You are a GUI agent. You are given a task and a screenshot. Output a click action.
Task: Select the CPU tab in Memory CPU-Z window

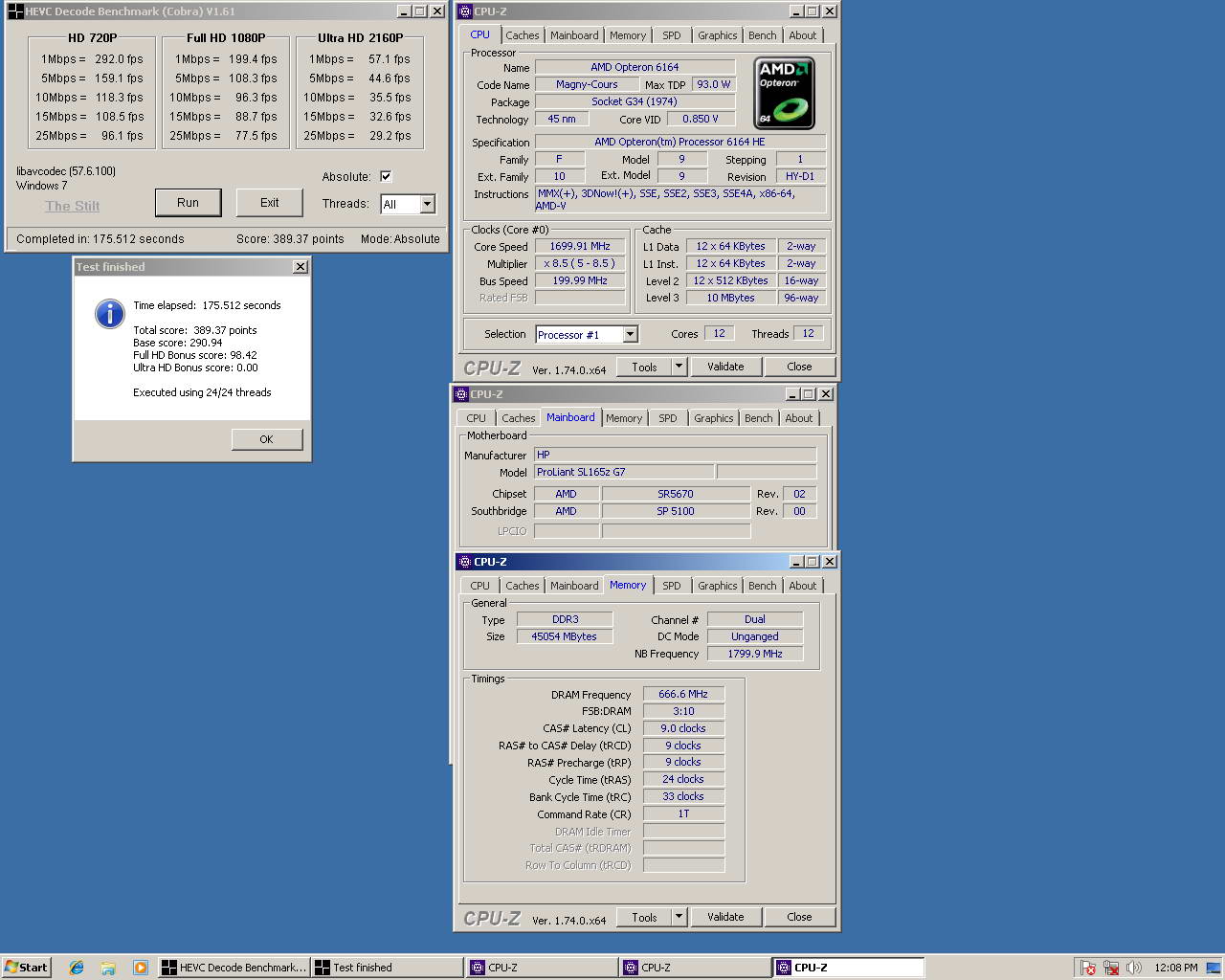point(480,586)
